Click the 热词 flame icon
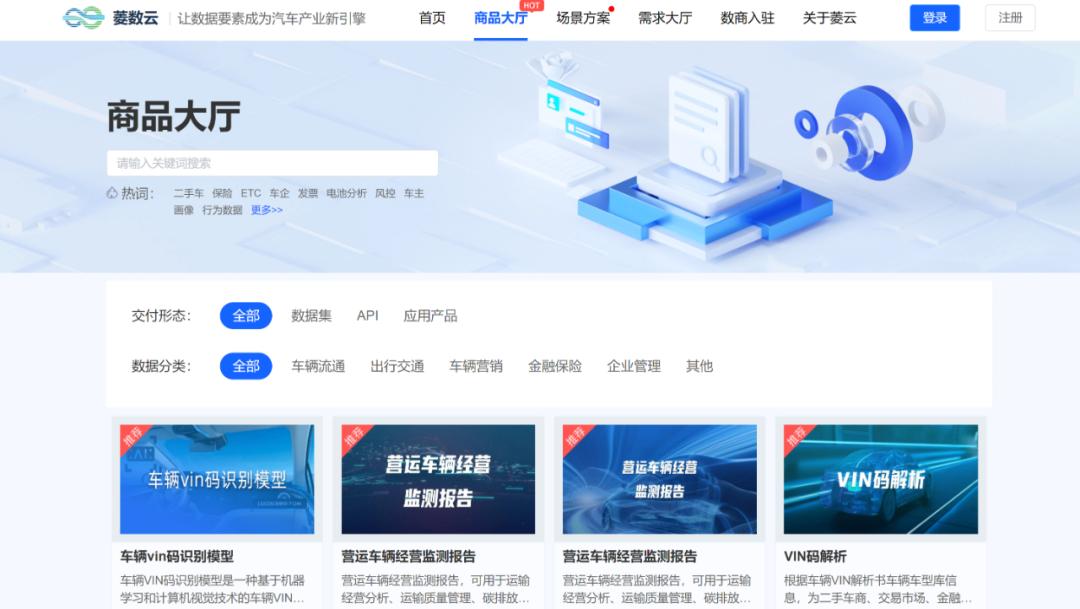This screenshot has height=609, width=1080. (112, 193)
